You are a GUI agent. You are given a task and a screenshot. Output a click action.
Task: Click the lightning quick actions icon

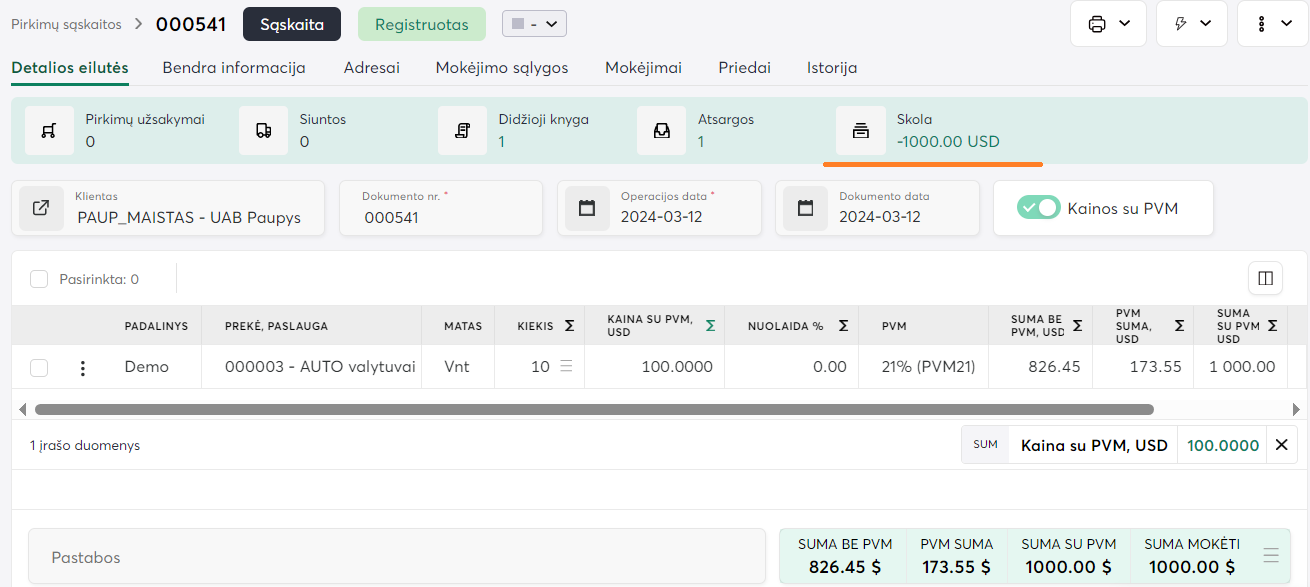click(1180, 24)
